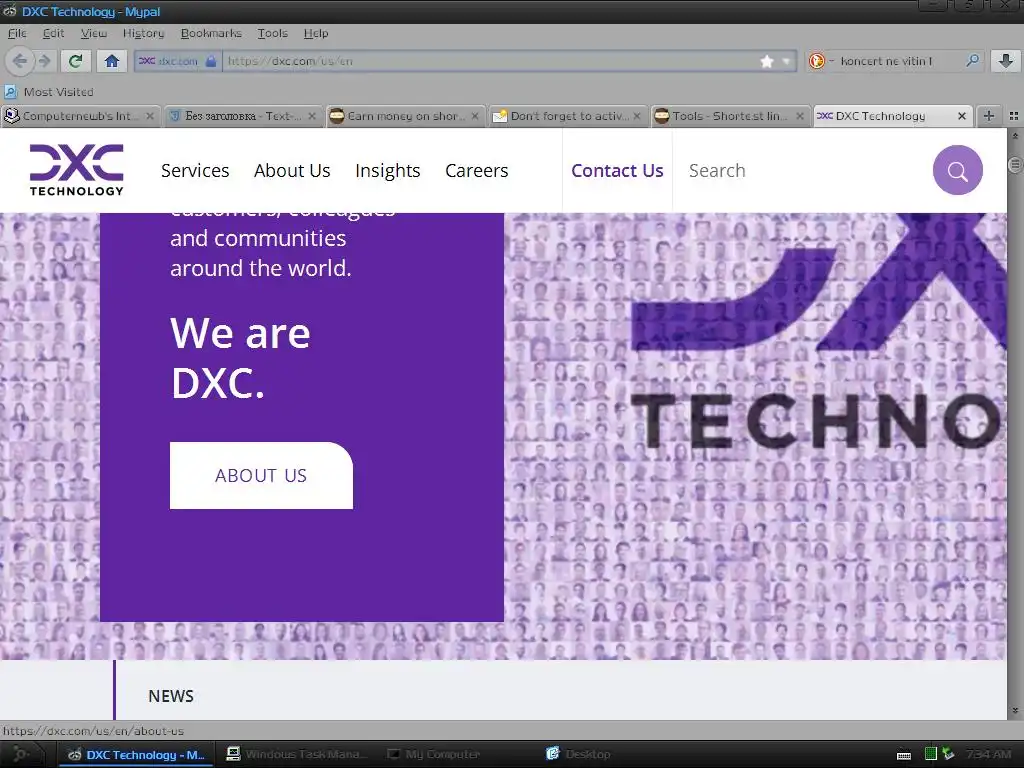1024x768 pixels.
Task: Click the white ABOUT US button
Action: click(261, 475)
